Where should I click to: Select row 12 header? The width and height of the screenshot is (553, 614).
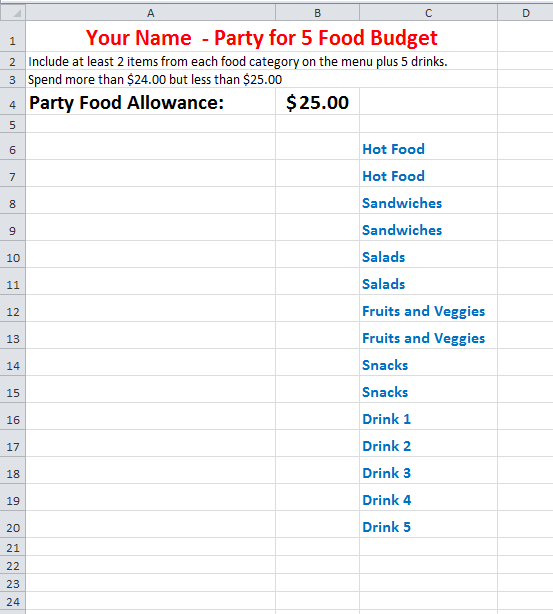13,309
